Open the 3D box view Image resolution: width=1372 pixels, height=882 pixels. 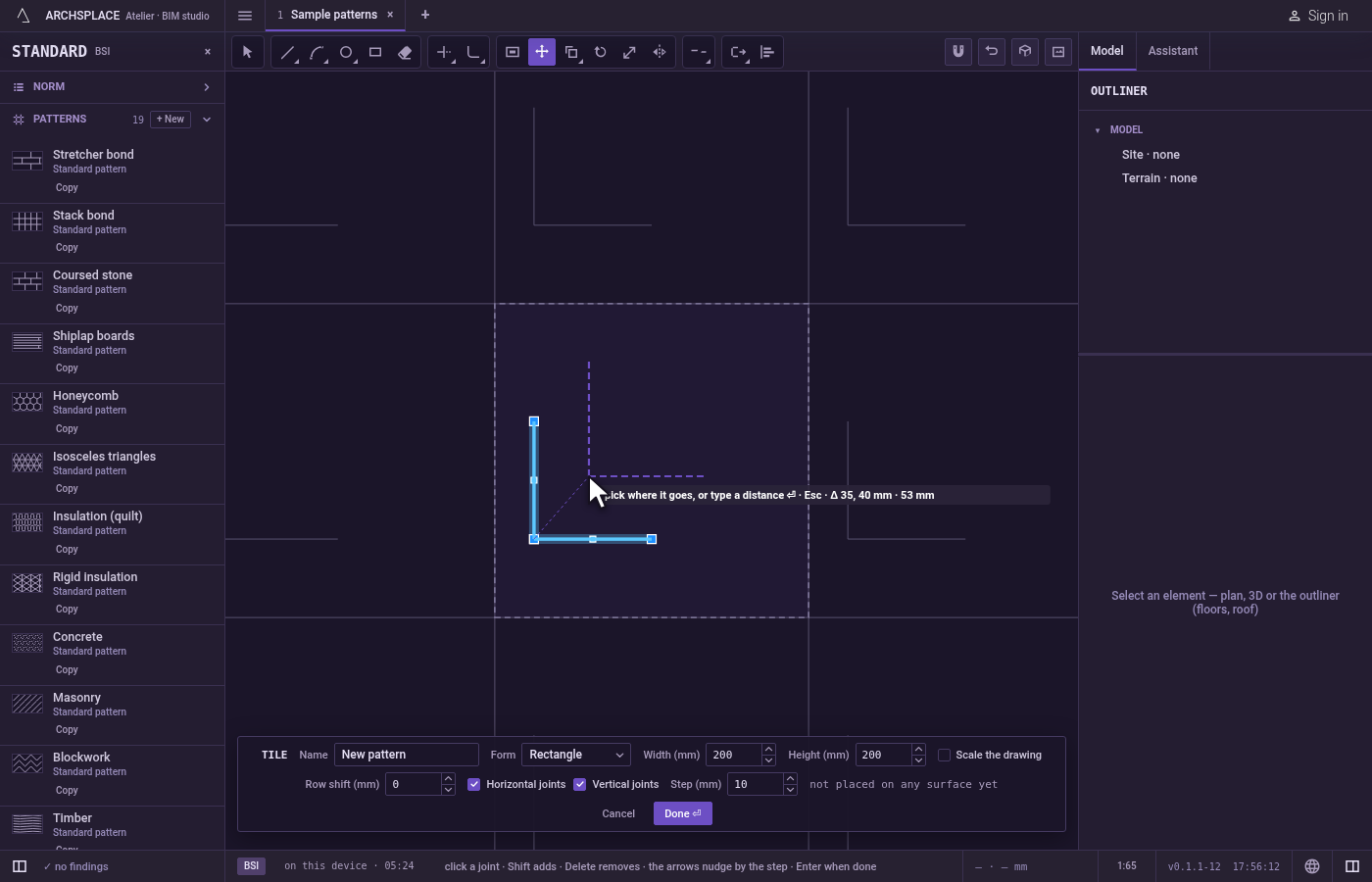pyautogui.click(x=1025, y=52)
